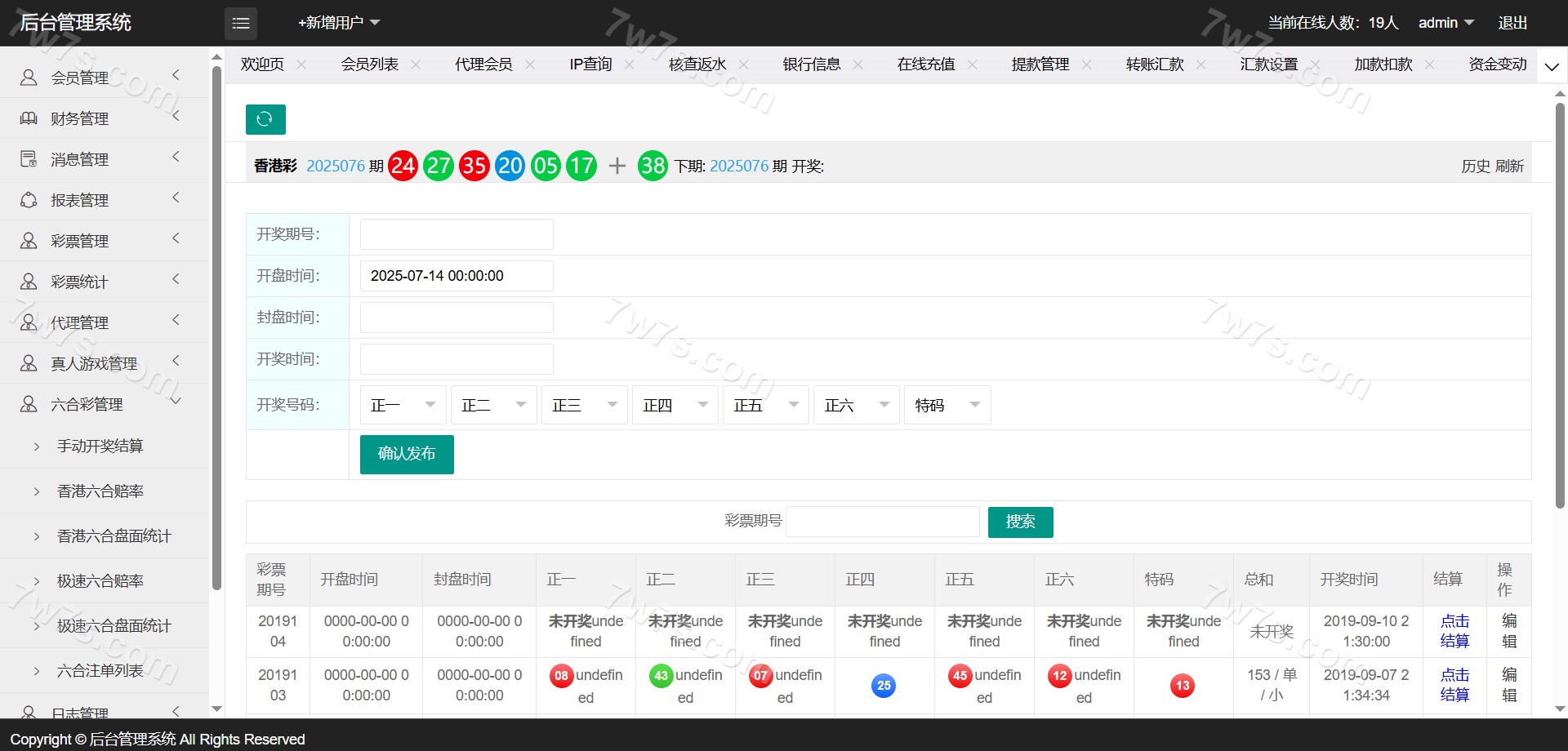This screenshot has height=751, width=1568.
Task: Open the 正一 number dropdown
Action: click(403, 405)
